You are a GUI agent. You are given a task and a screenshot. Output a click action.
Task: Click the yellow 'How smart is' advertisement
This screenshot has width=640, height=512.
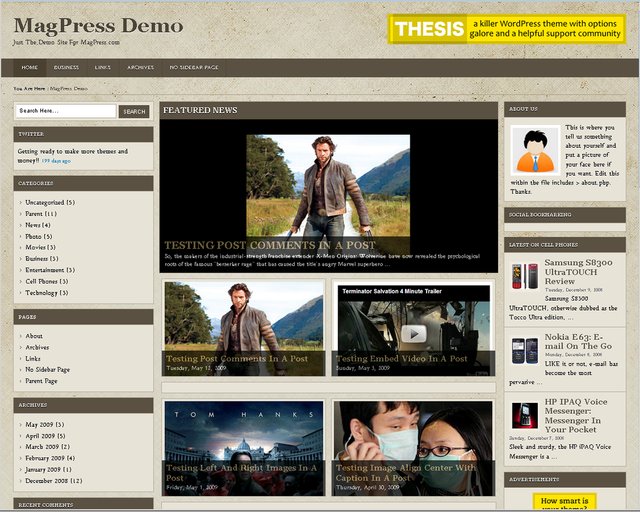click(x=564, y=502)
